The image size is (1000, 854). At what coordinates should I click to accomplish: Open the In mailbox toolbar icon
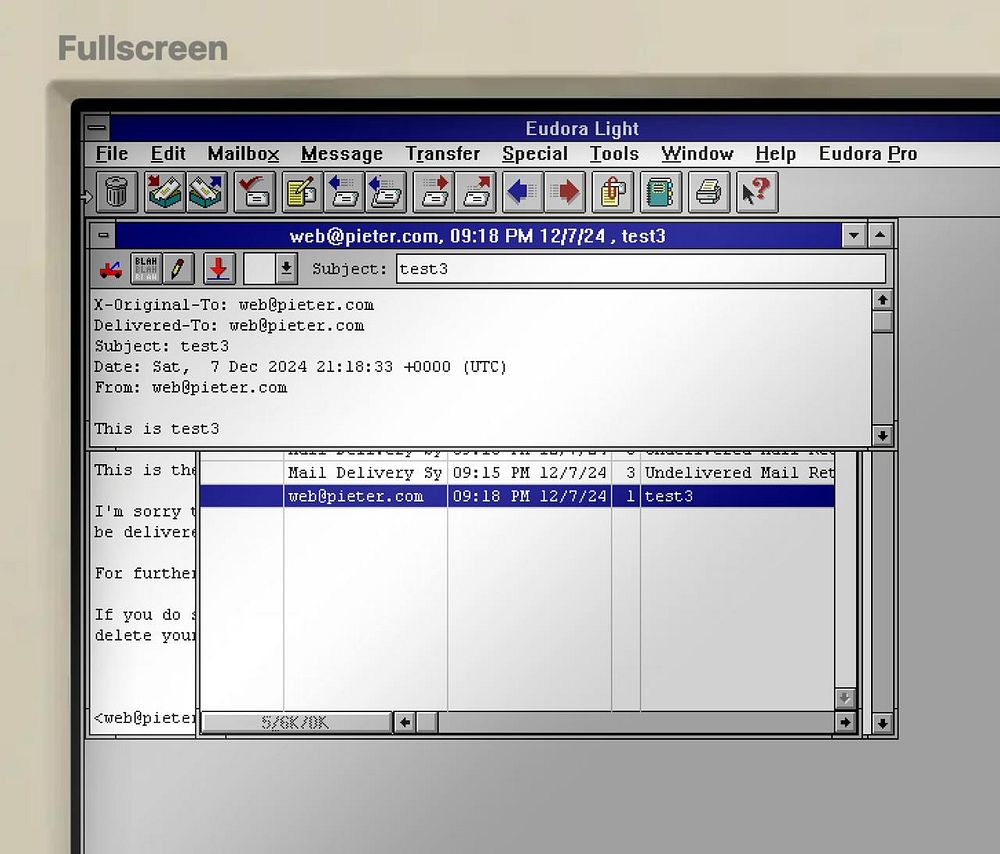tap(165, 191)
